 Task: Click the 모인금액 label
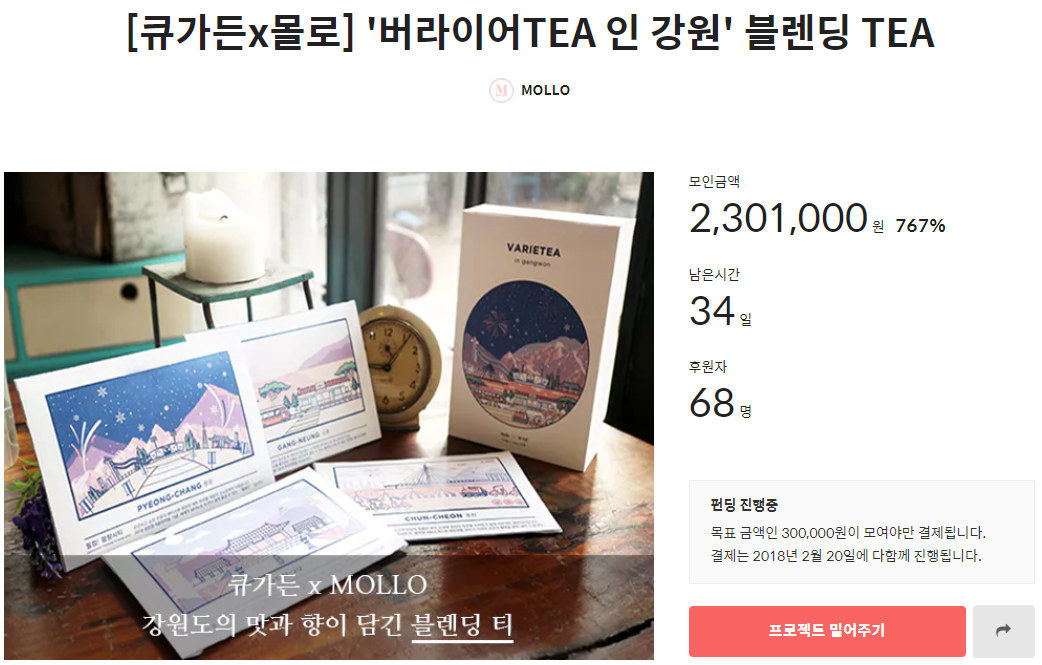click(x=714, y=181)
